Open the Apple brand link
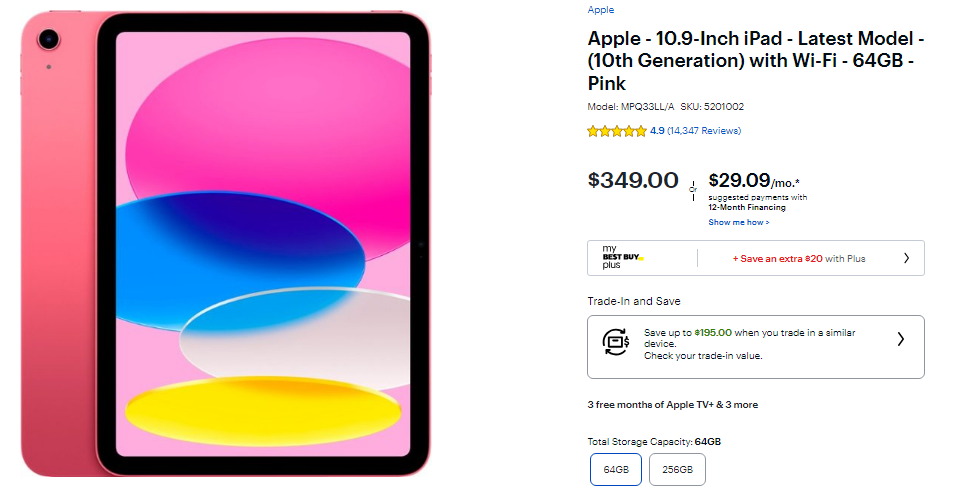965x493 pixels. 601,10
